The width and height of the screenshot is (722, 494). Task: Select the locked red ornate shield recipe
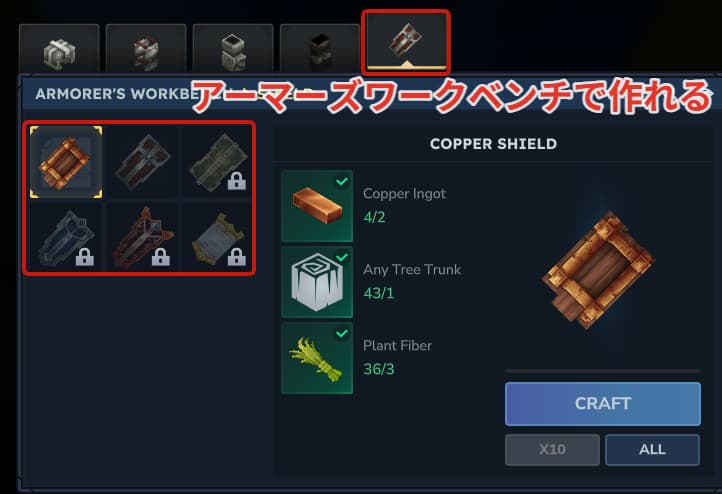[x=142, y=238]
